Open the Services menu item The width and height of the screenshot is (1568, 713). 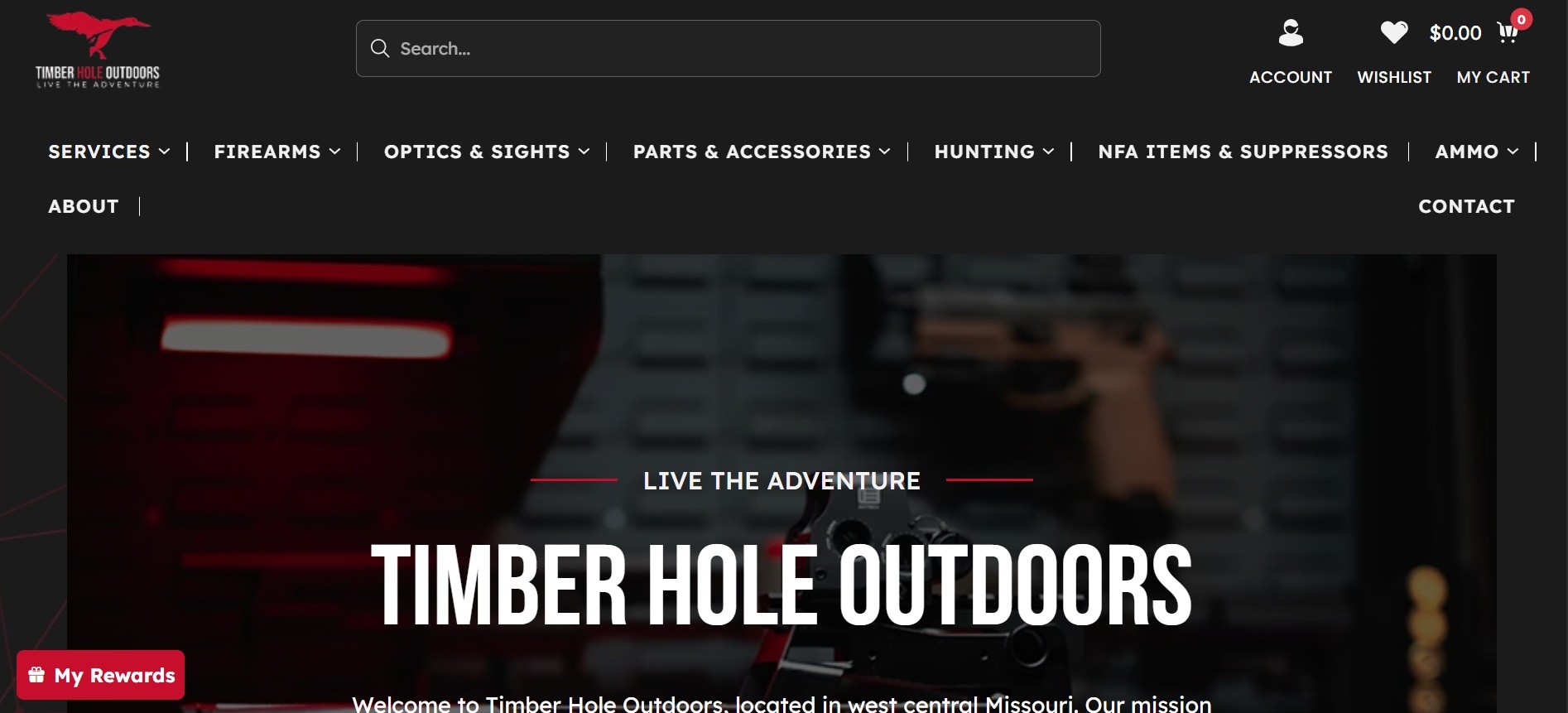click(x=99, y=152)
